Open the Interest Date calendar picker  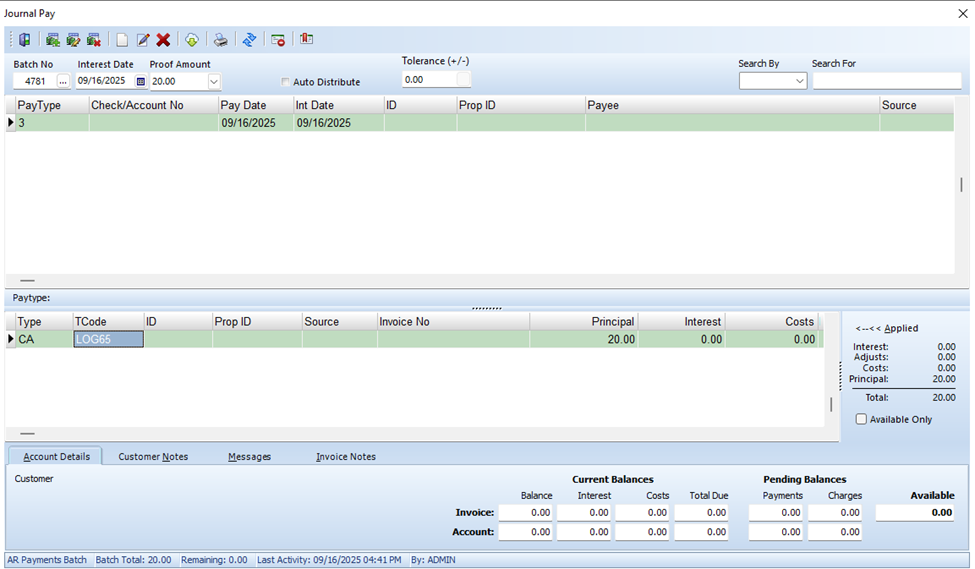[141, 81]
